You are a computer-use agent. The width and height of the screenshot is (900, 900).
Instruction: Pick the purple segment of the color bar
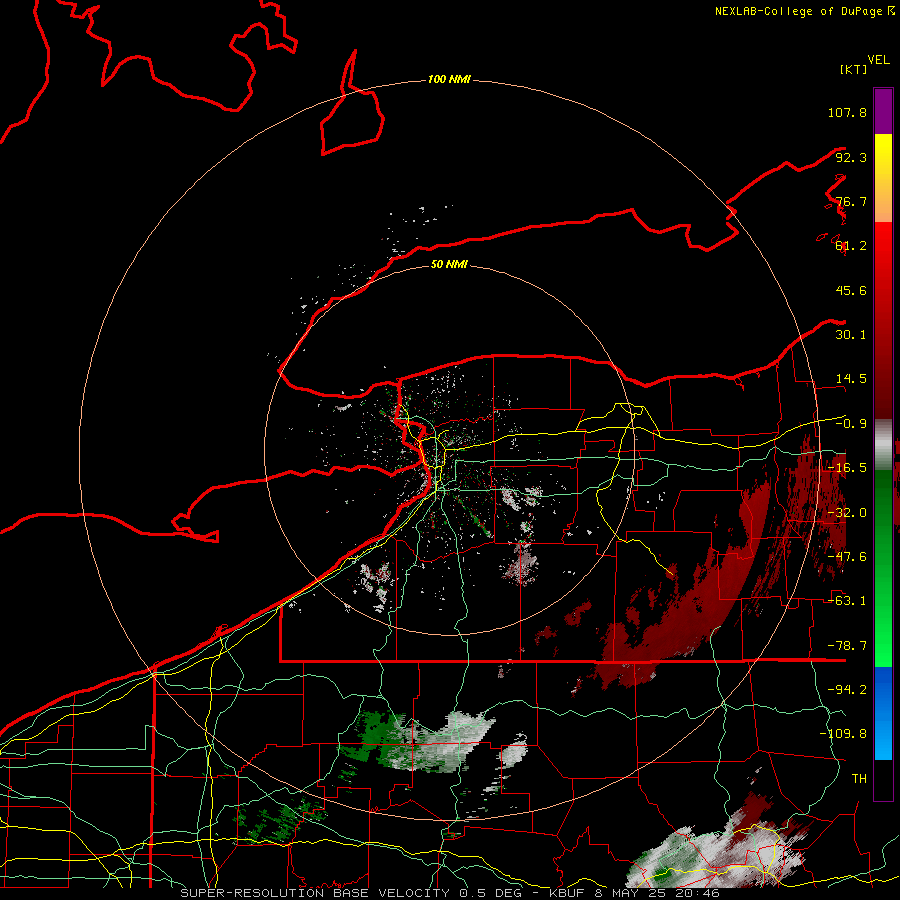point(883,111)
